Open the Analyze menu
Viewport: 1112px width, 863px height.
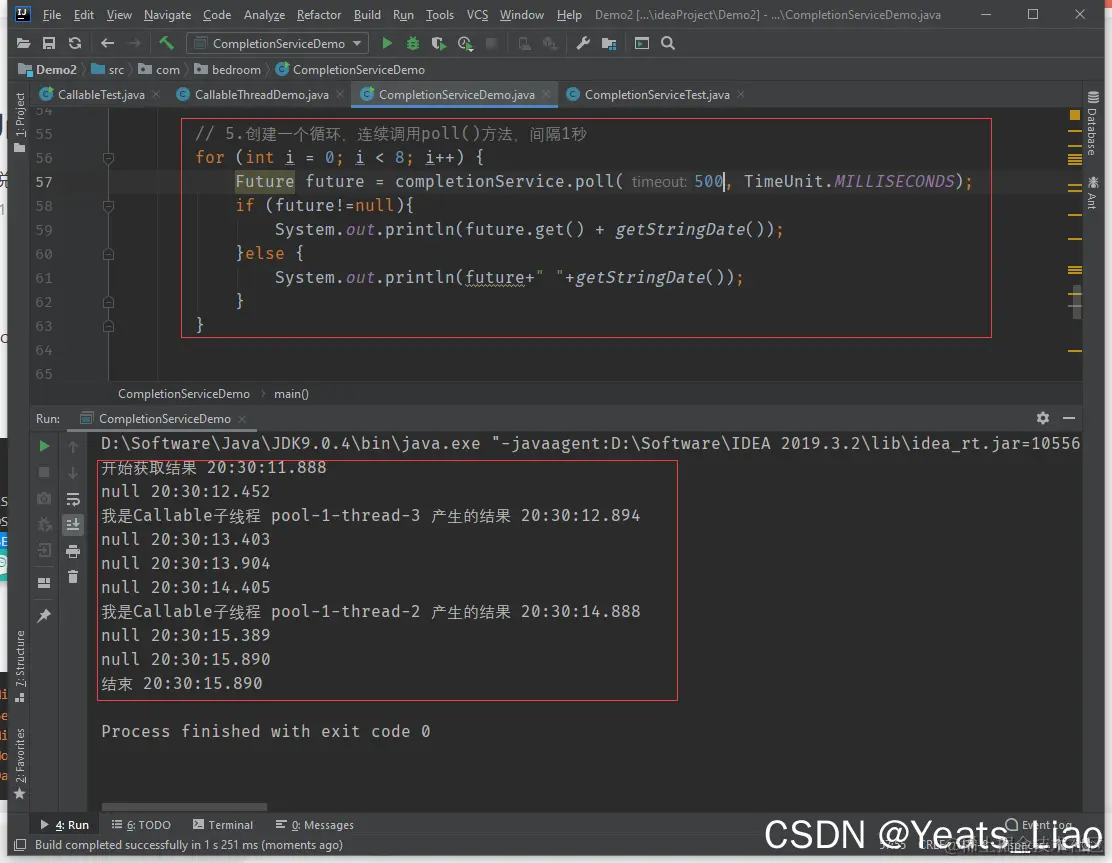pyautogui.click(x=264, y=14)
